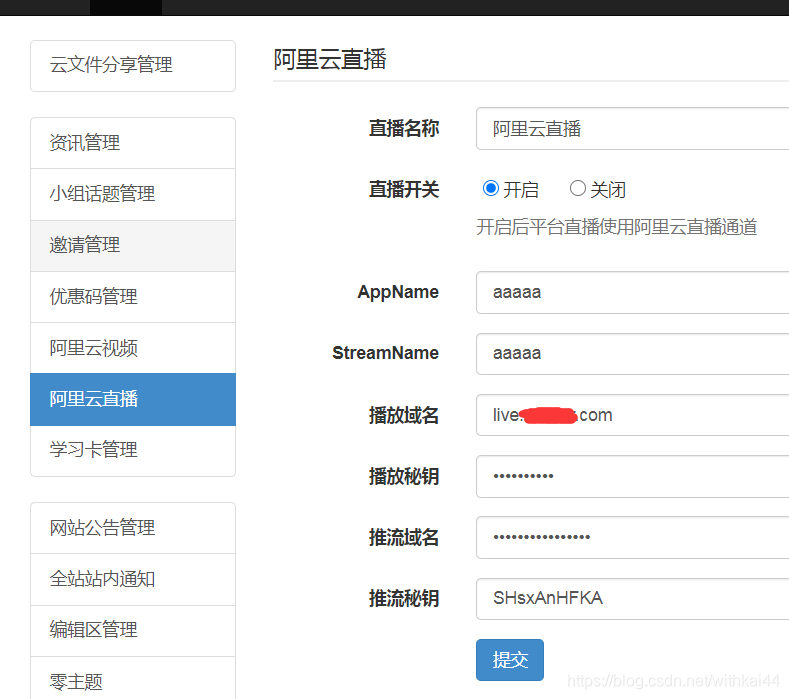
Task: Click help text 开启后平台直播使用阿里云直播通道
Action: (616, 227)
